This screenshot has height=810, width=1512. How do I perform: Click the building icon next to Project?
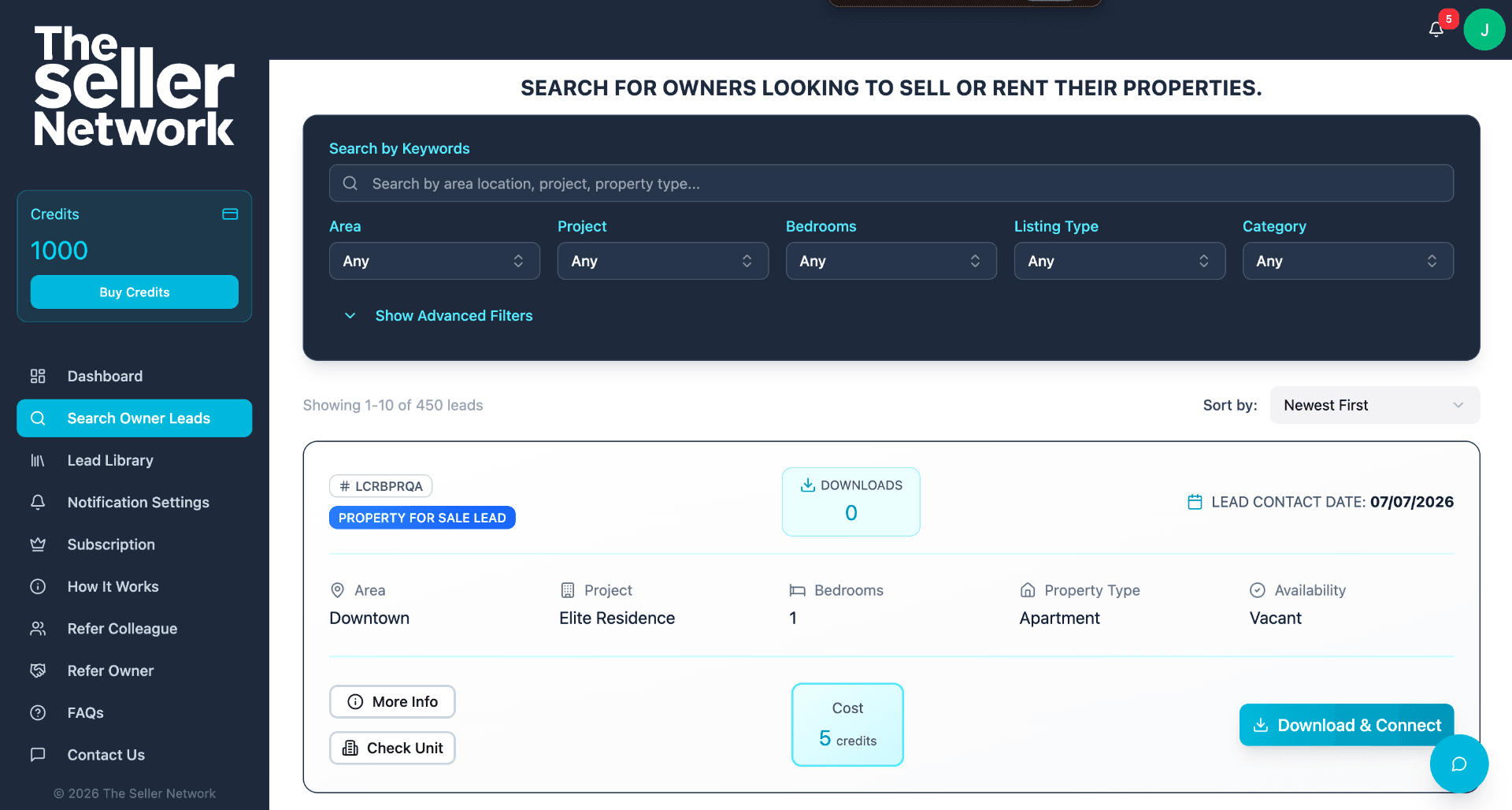coord(568,590)
